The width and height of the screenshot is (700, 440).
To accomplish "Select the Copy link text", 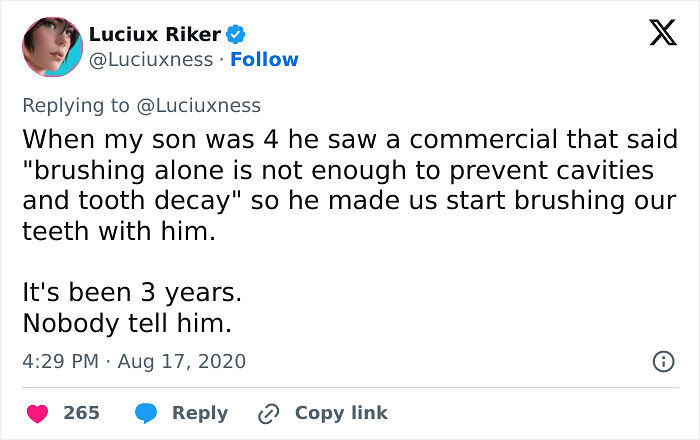I will pyautogui.click(x=341, y=413).
